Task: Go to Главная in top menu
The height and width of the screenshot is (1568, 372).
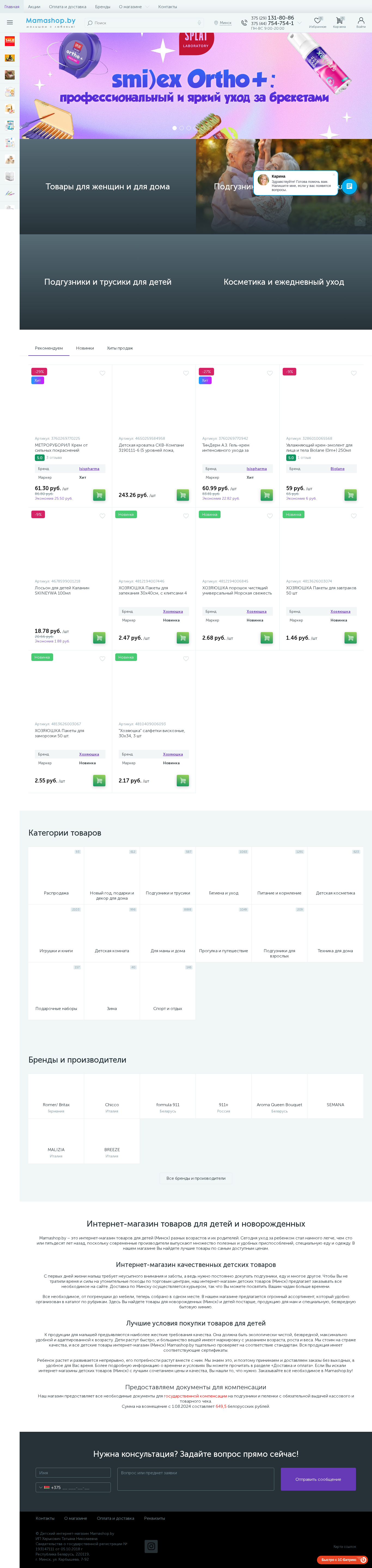Action: pyautogui.click(x=11, y=7)
